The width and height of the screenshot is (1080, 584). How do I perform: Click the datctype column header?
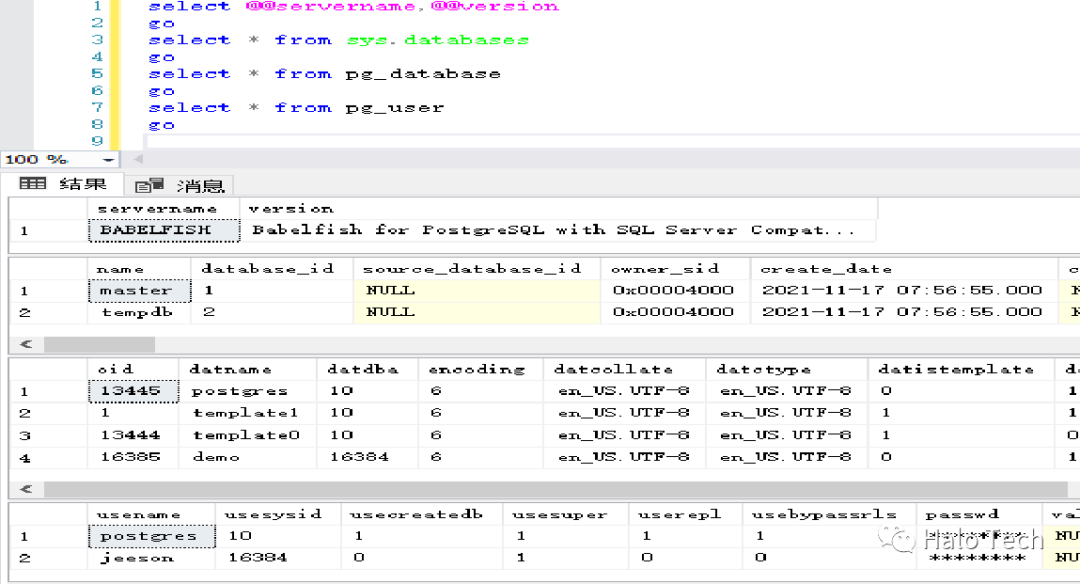[x=787, y=369]
